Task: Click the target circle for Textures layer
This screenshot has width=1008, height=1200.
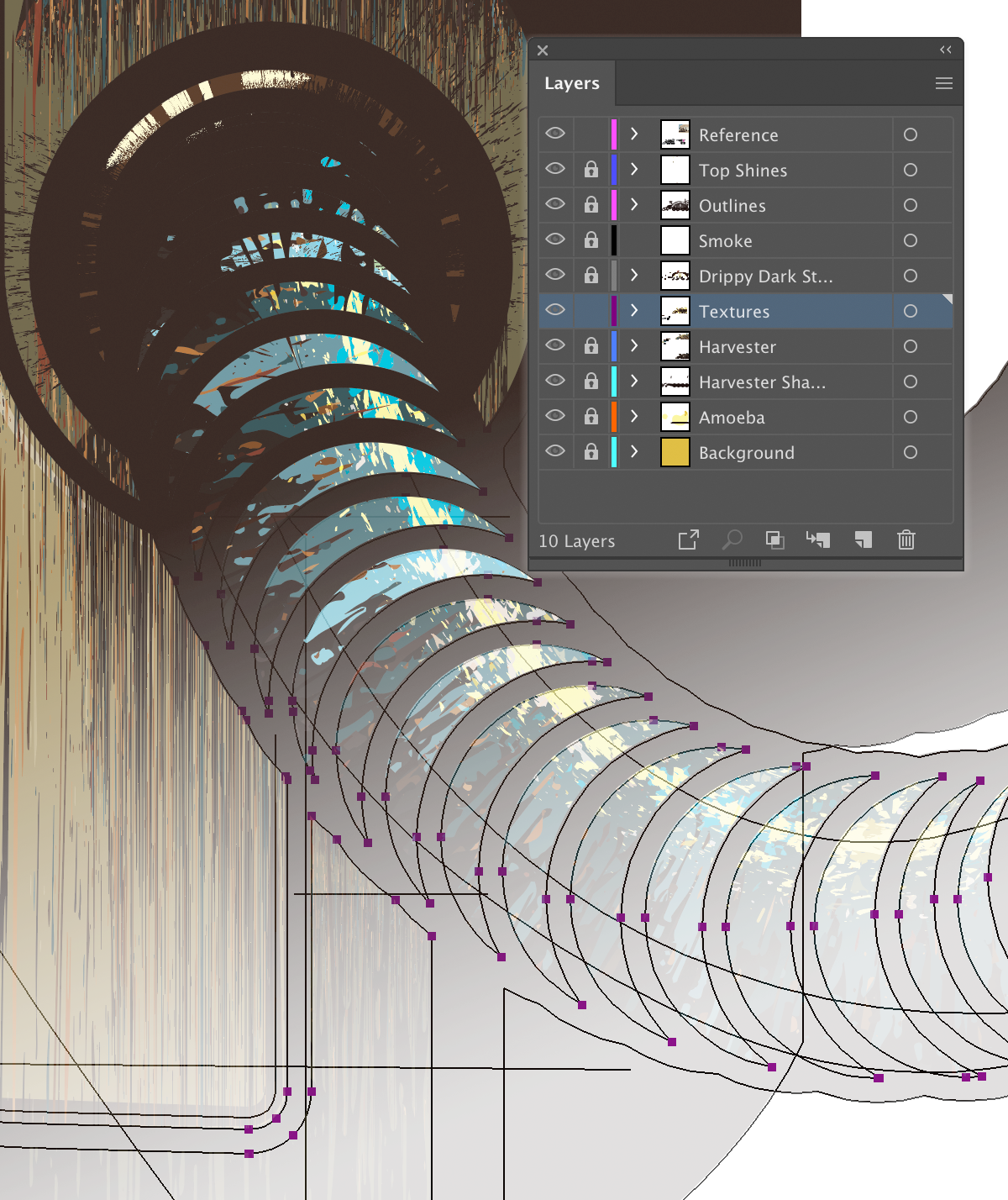Action: point(911,311)
